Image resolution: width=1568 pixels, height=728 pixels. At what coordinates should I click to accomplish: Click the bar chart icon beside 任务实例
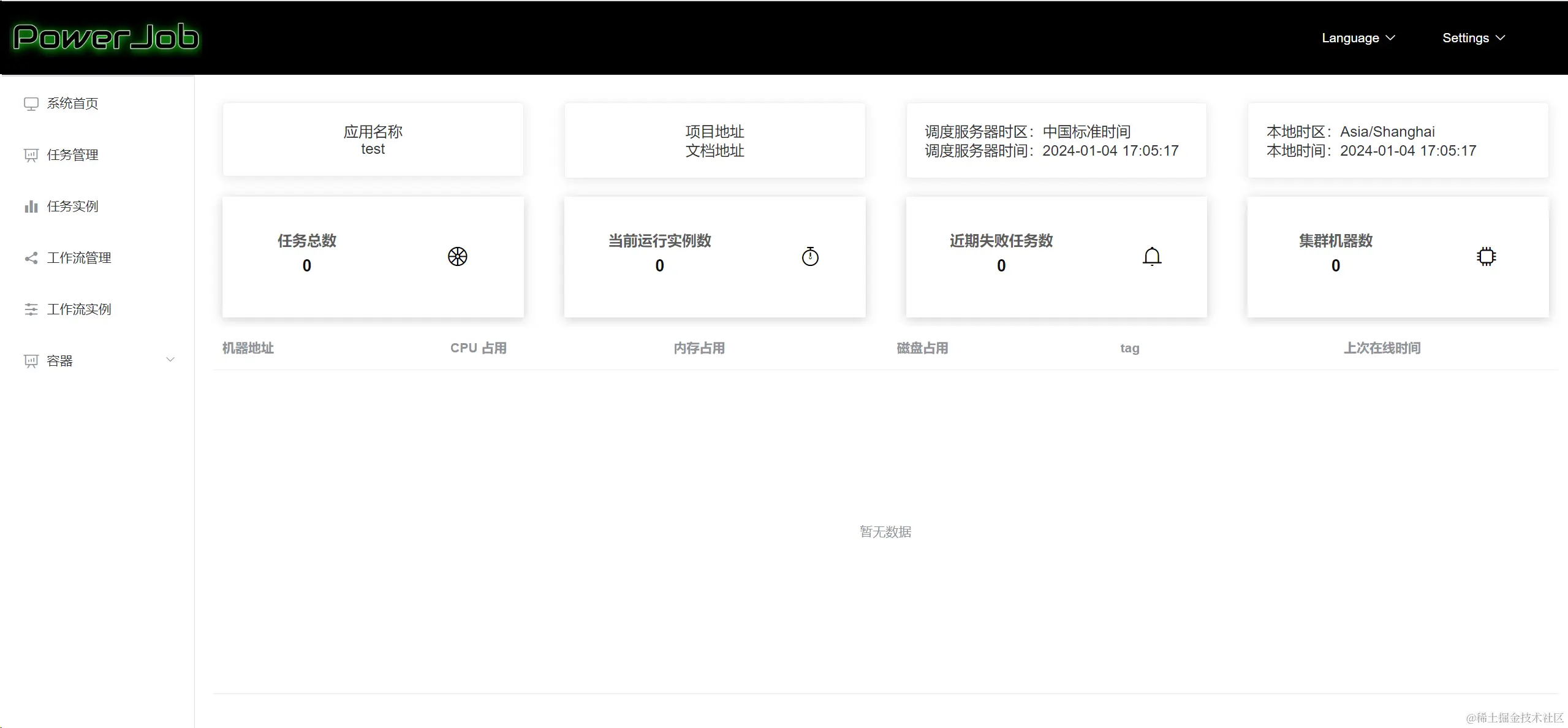(31, 207)
